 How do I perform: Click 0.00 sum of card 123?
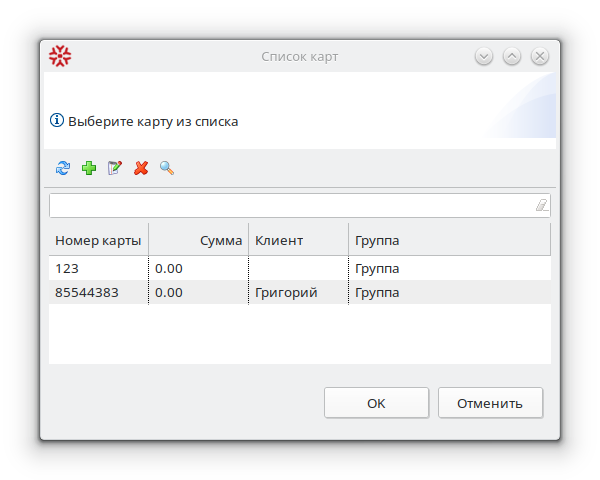coord(199,268)
